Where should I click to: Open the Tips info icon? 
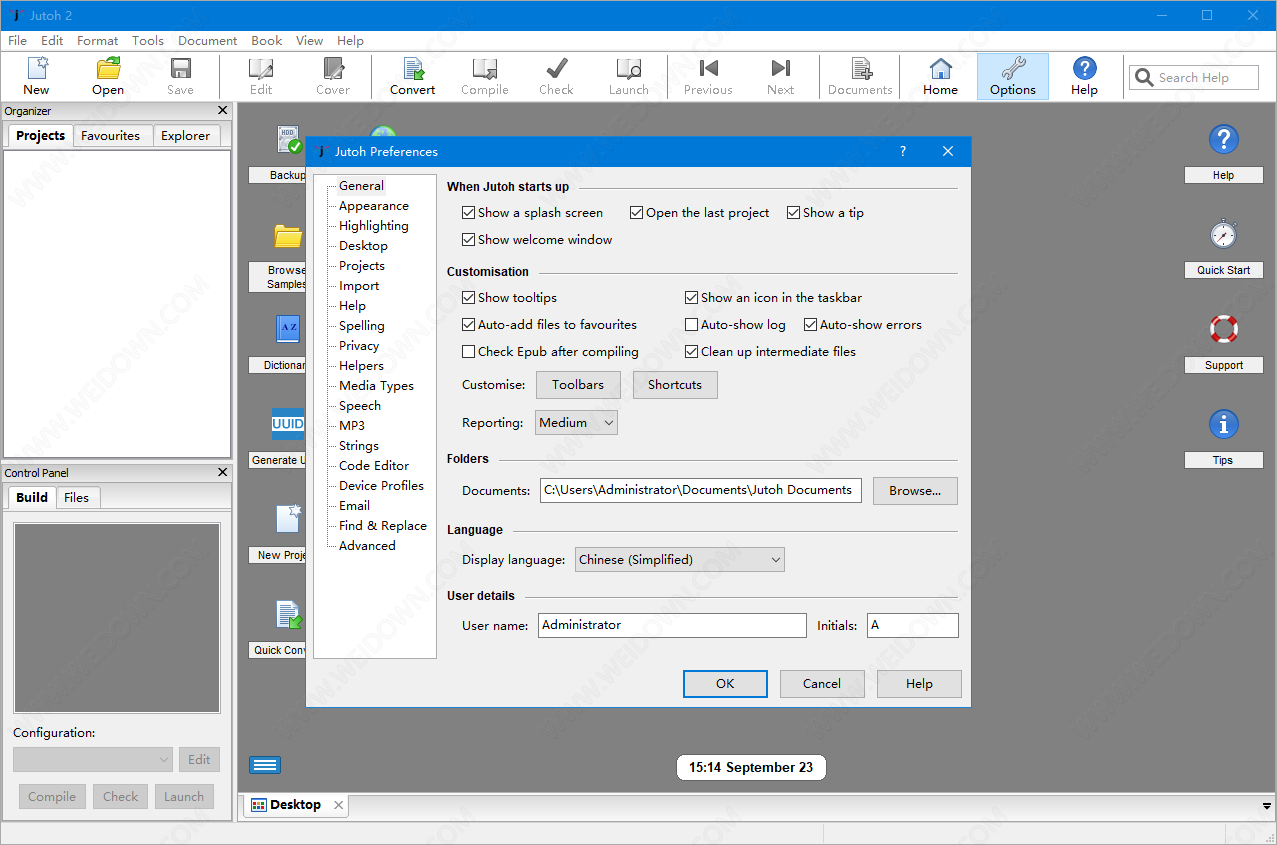1224,424
